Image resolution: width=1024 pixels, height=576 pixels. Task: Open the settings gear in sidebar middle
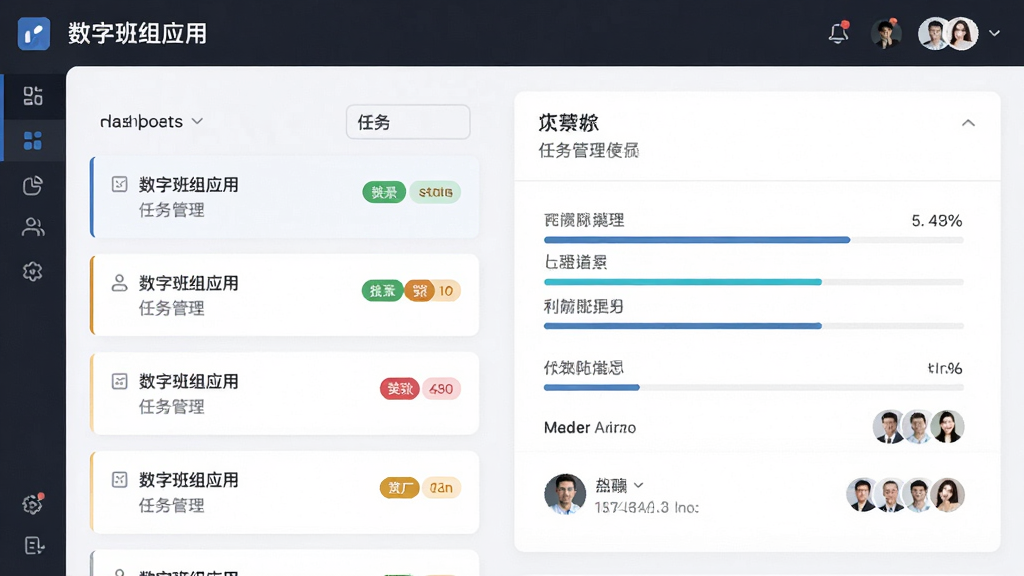point(33,271)
